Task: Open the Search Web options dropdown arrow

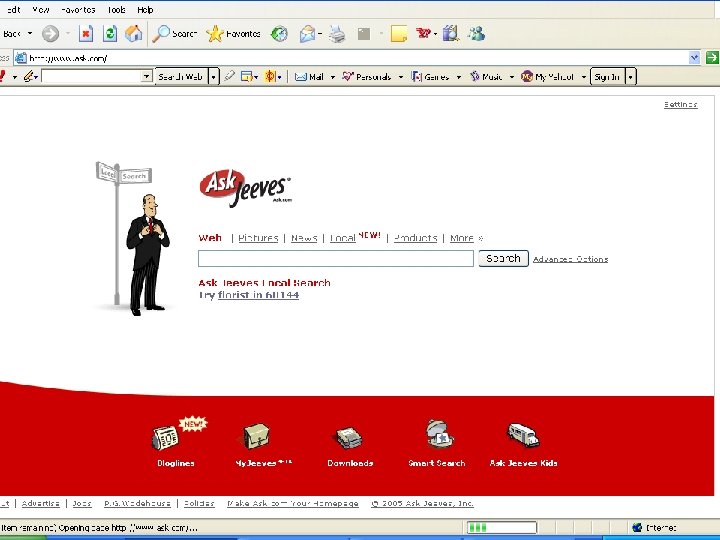Action: tap(214, 77)
